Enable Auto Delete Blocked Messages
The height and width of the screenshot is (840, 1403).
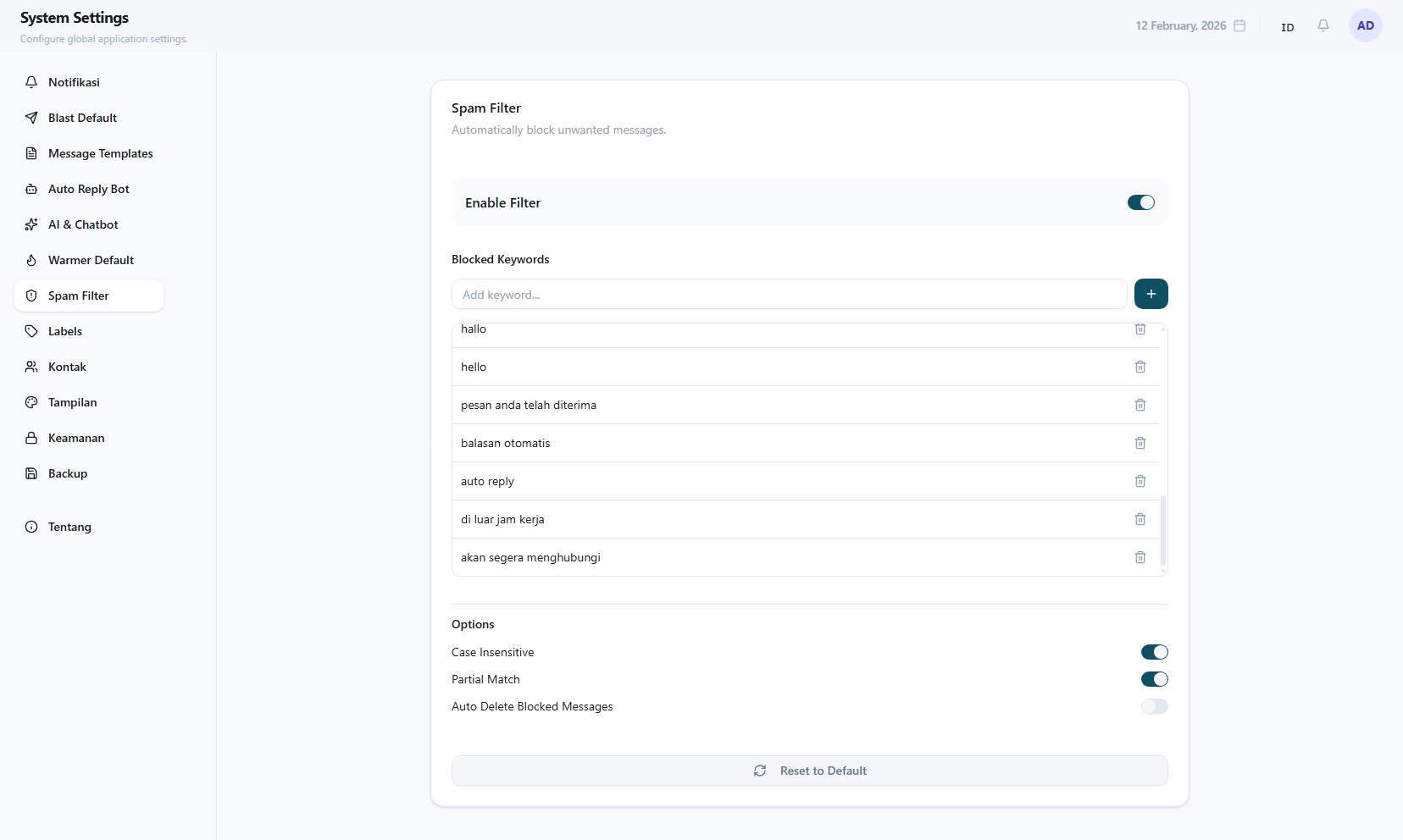1154,706
